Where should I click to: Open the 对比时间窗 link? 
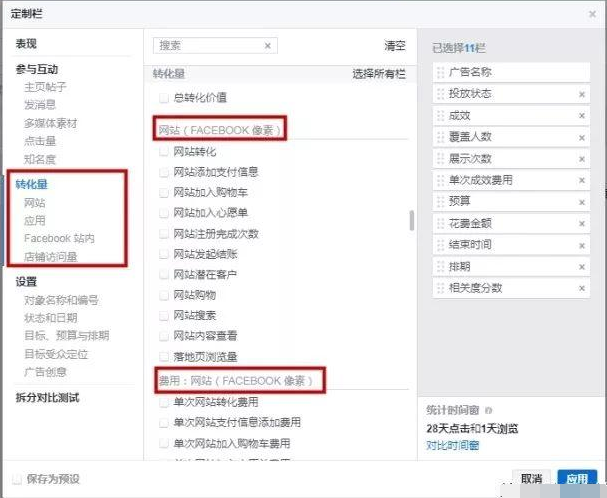point(453,444)
